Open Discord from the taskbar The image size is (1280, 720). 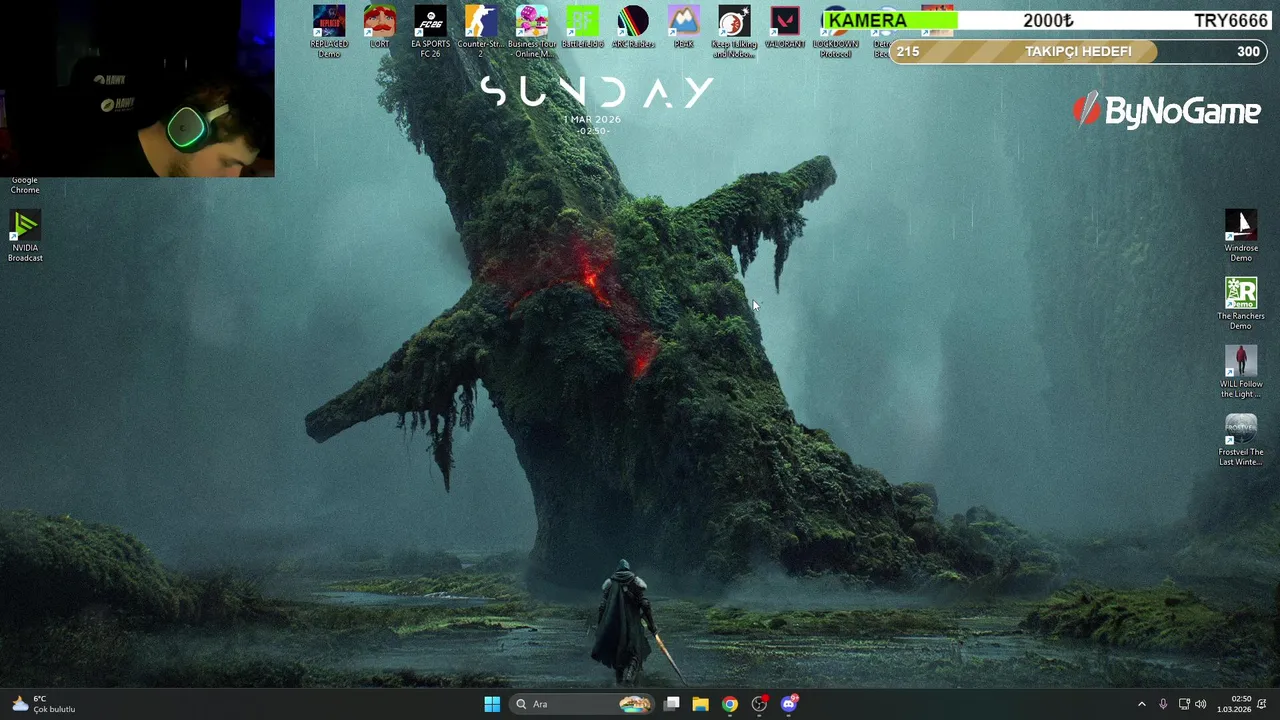click(789, 704)
